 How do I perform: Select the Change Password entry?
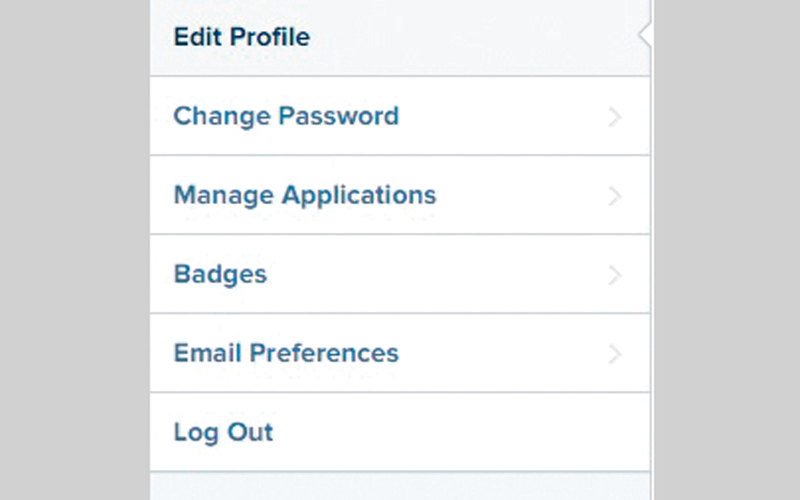tap(286, 116)
